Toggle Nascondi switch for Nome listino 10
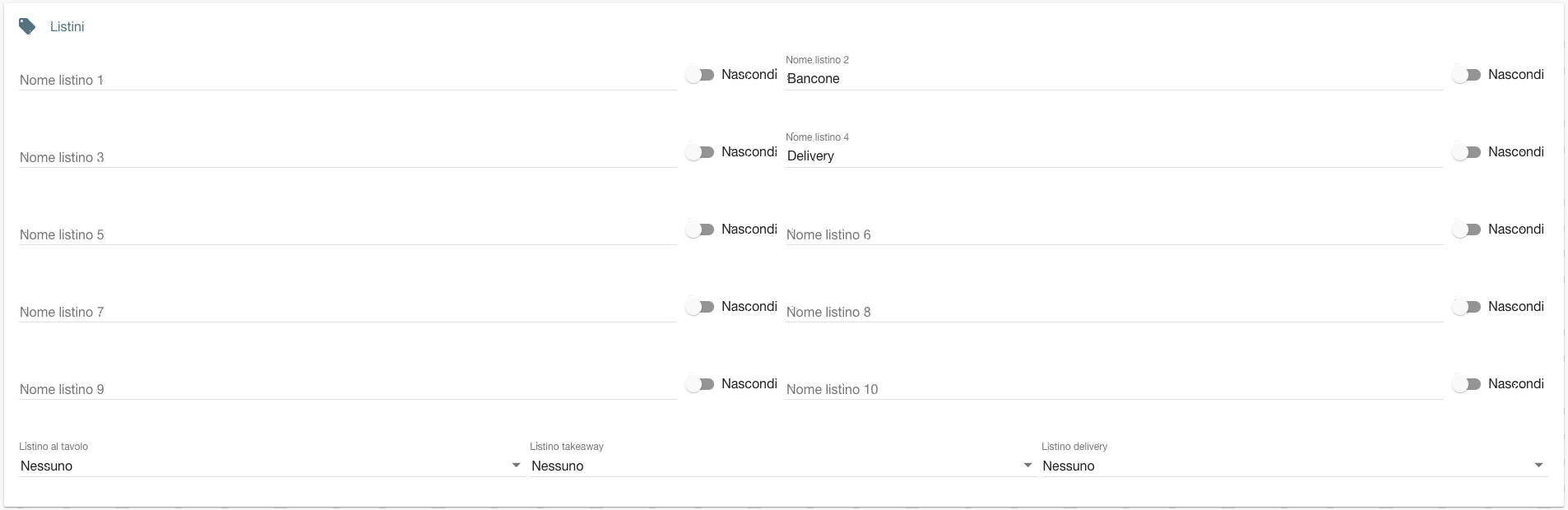The height and width of the screenshot is (510, 1568). [x=1467, y=384]
